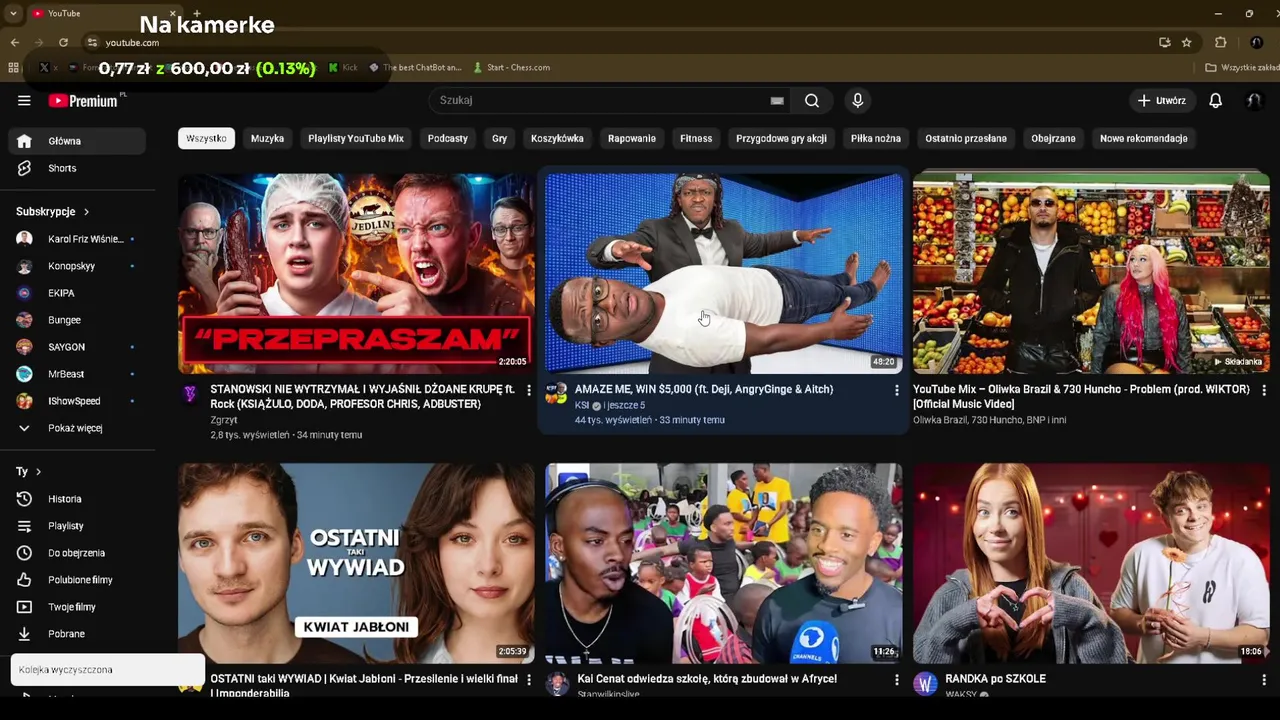Open the Bungee subscription channel
Viewport: 1280px width, 720px height.
(x=77, y=320)
